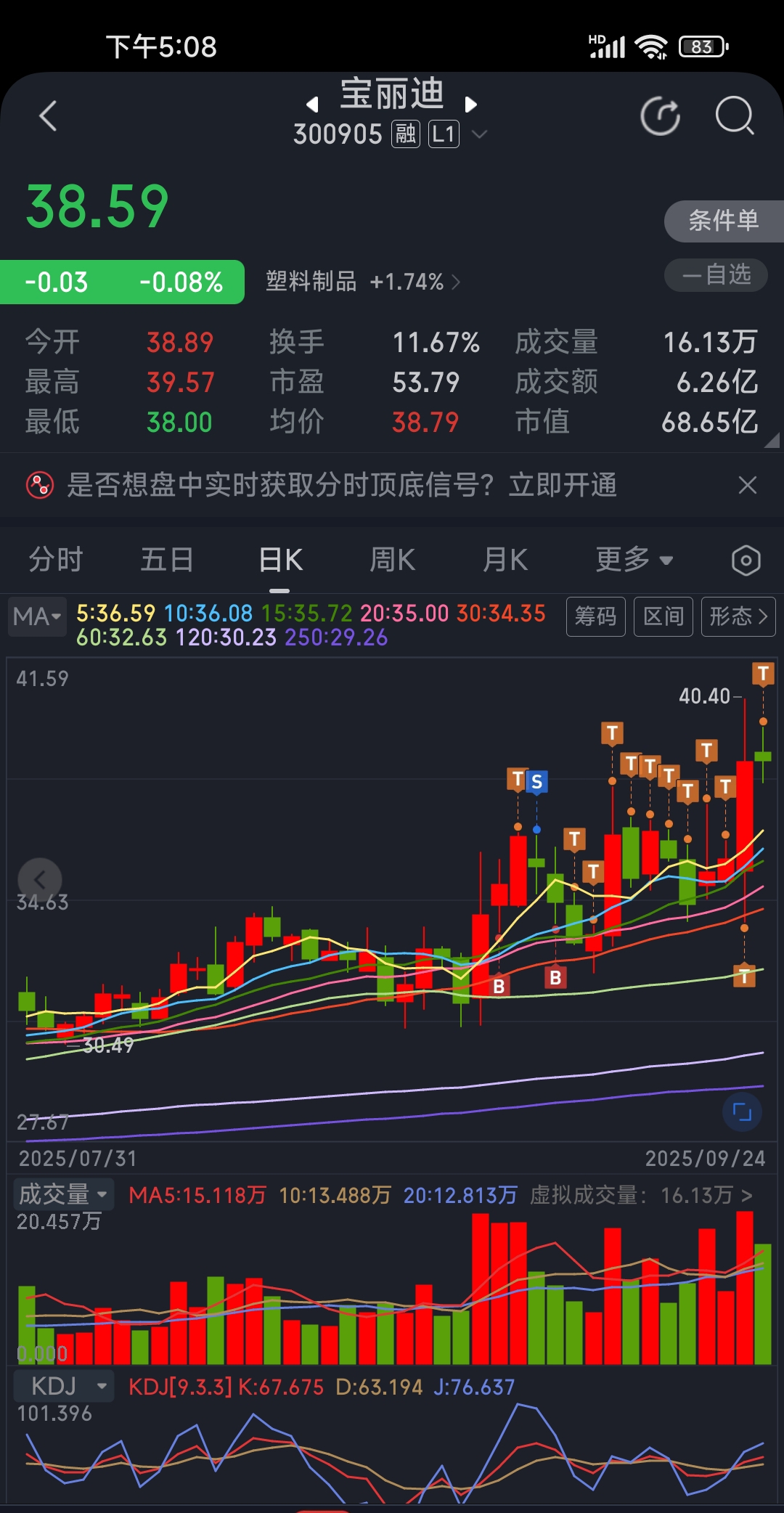Tap the 换手 11.67% value

(436, 343)
